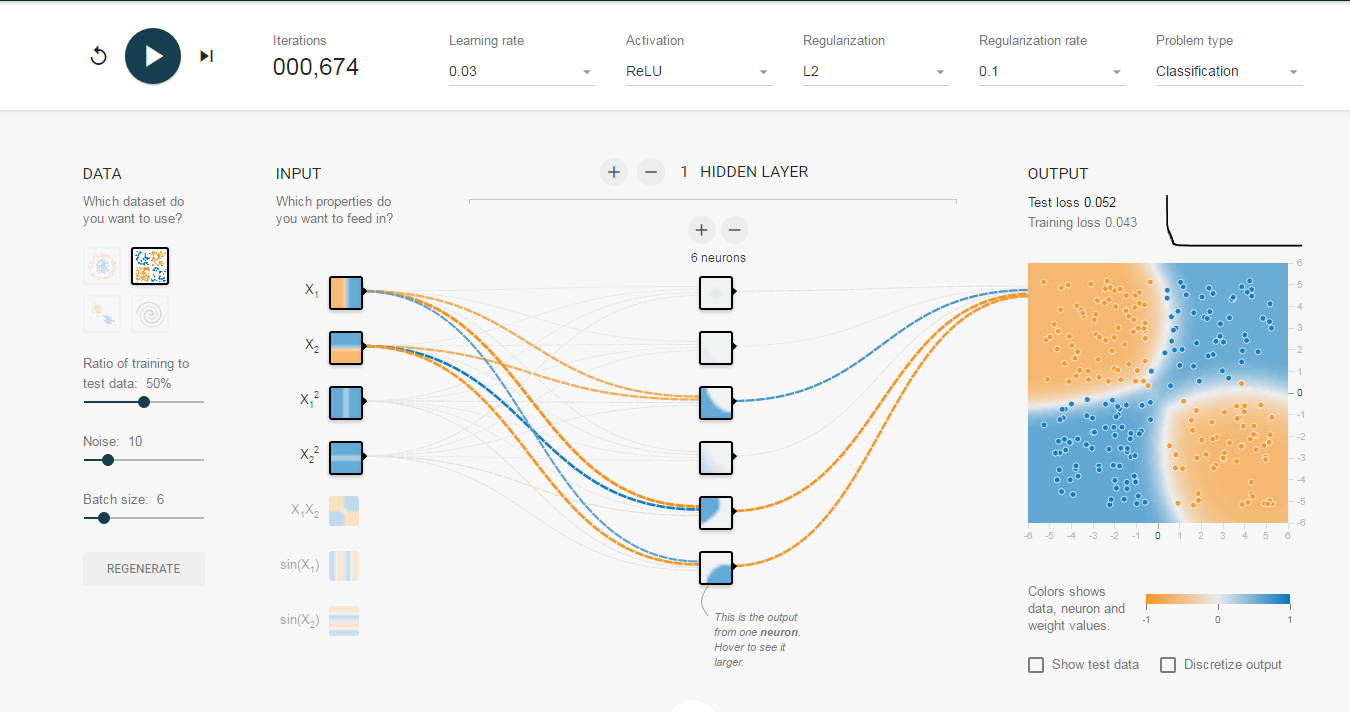
Task: Enable the X1X2 input feature
Action: 343,510
